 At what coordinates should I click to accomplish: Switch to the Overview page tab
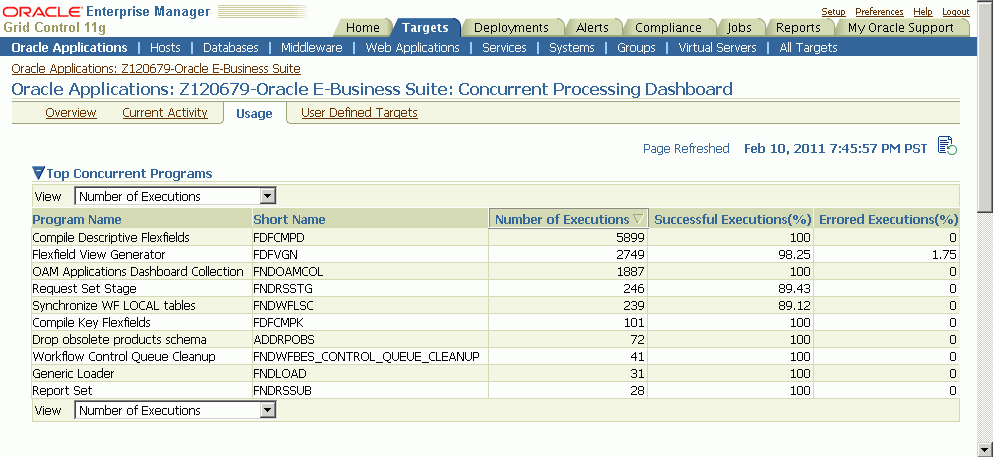click(71, 113)
